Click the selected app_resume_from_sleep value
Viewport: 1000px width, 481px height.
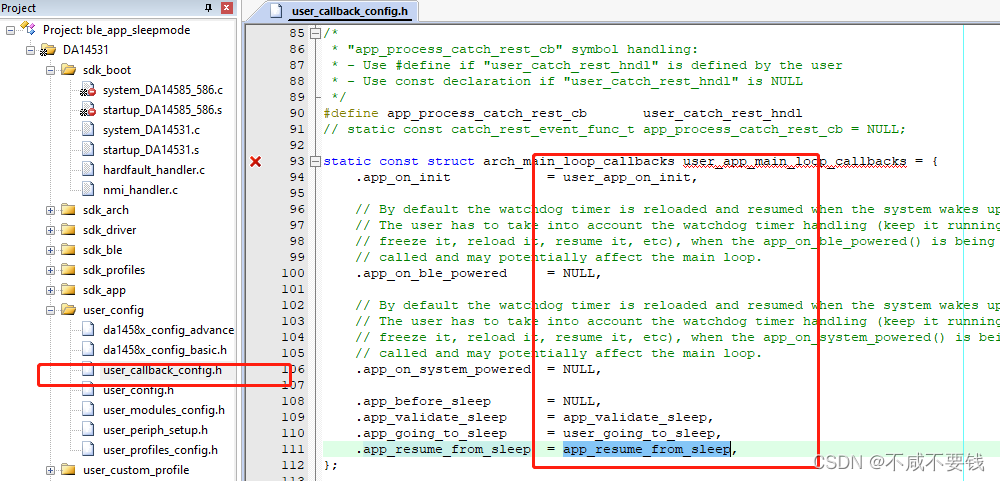pos(646,450)
